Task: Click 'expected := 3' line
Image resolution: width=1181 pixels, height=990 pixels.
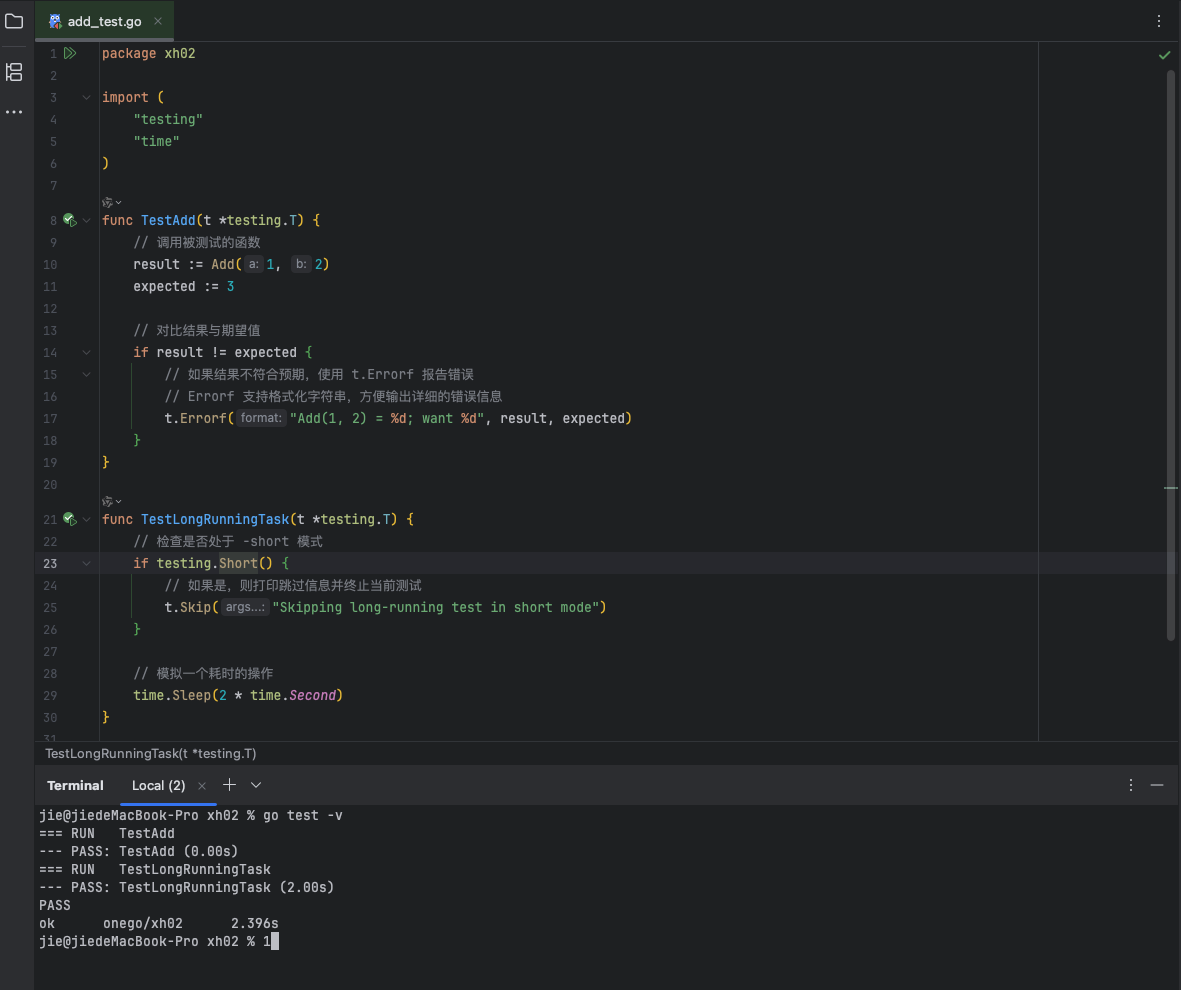Action: pyautogui.click(x=184, y=286)
